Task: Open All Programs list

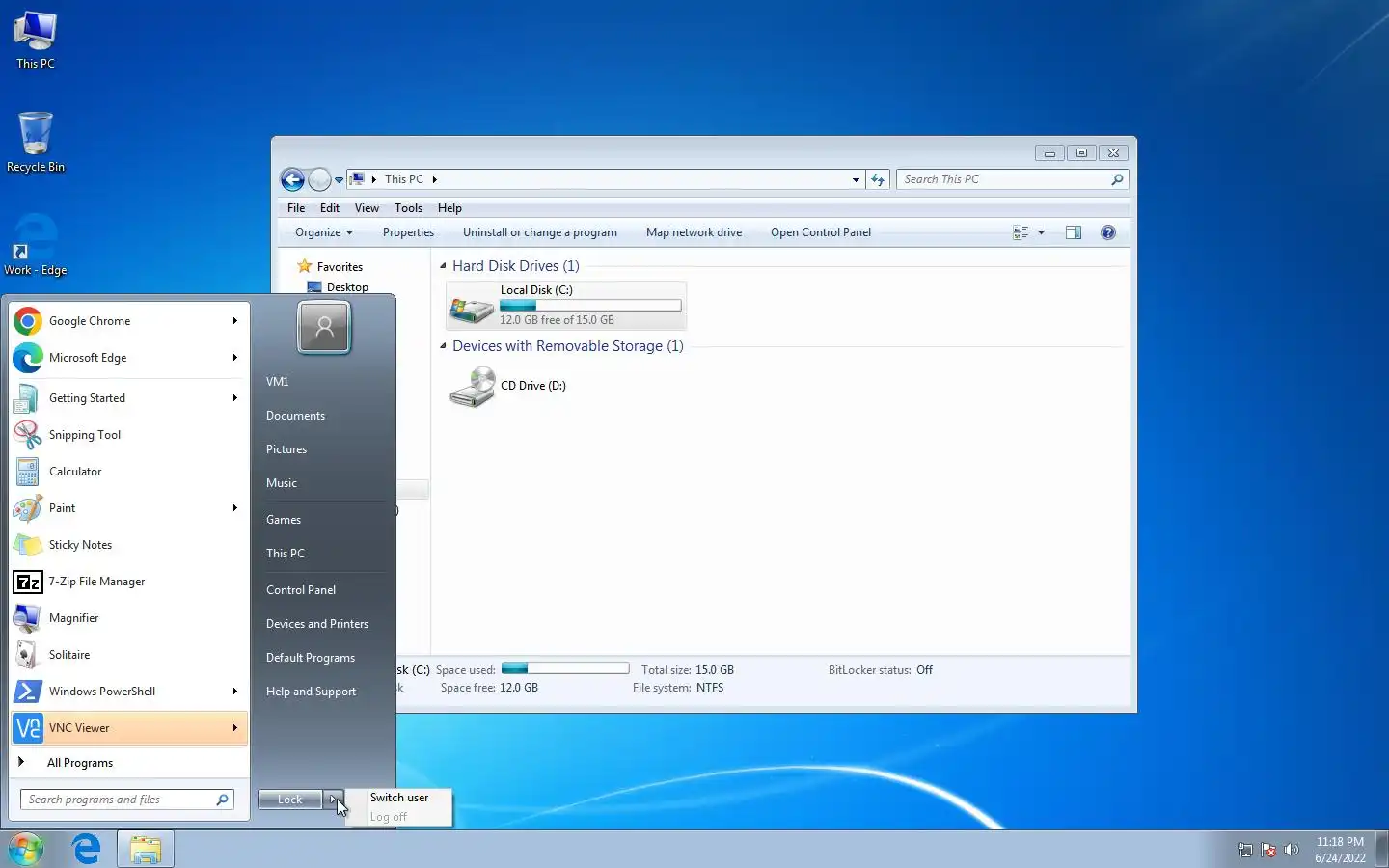Action: click(129, 763)
